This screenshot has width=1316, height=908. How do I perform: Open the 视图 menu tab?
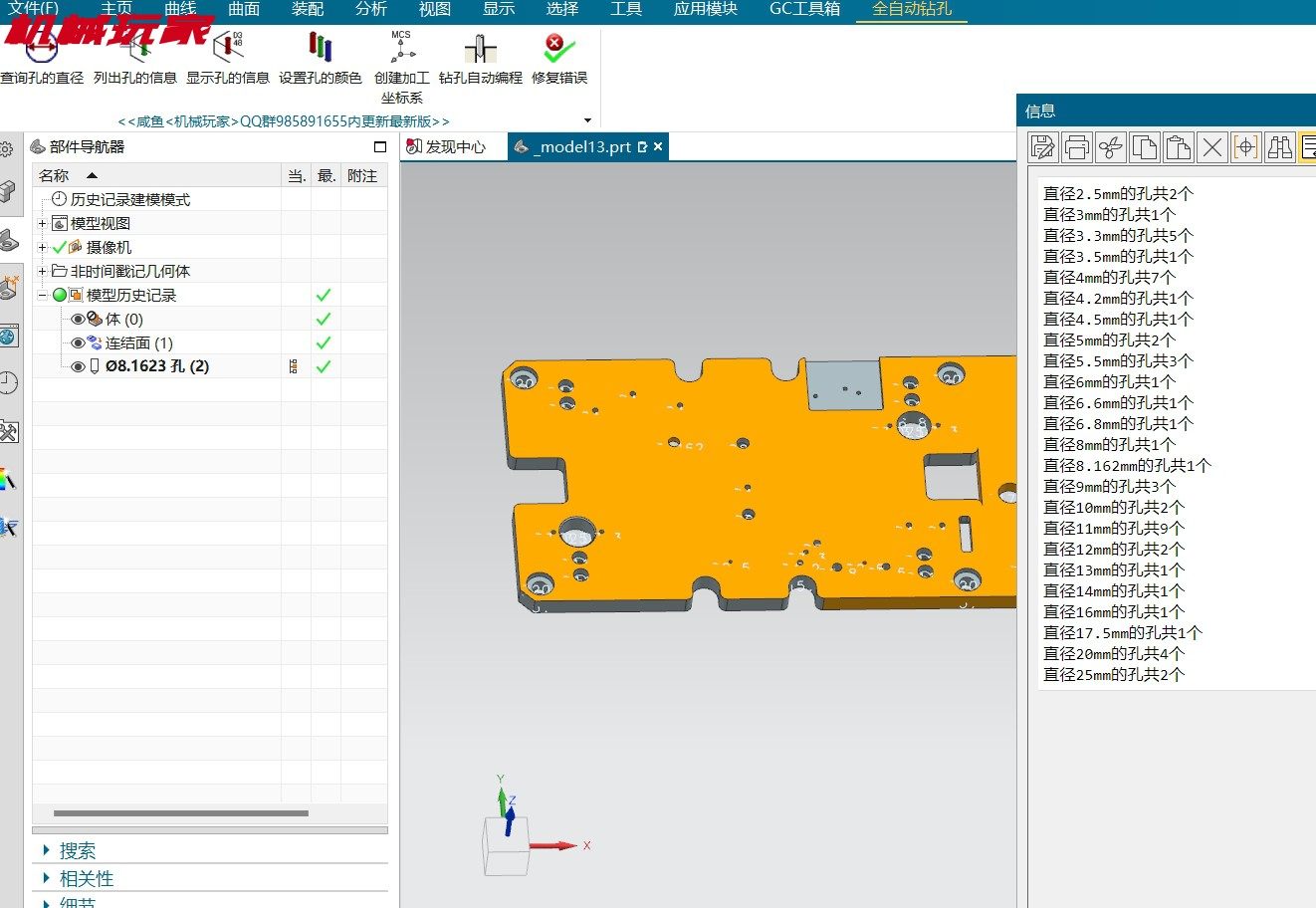tap(435, 9)
